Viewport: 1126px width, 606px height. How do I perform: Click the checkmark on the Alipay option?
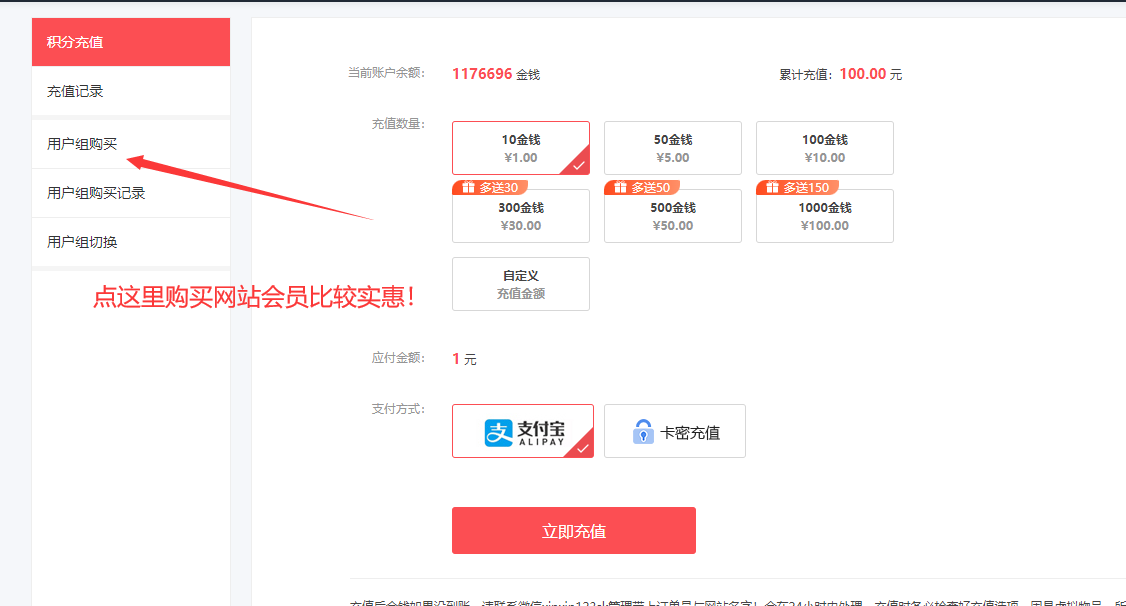tap(583, 447)
